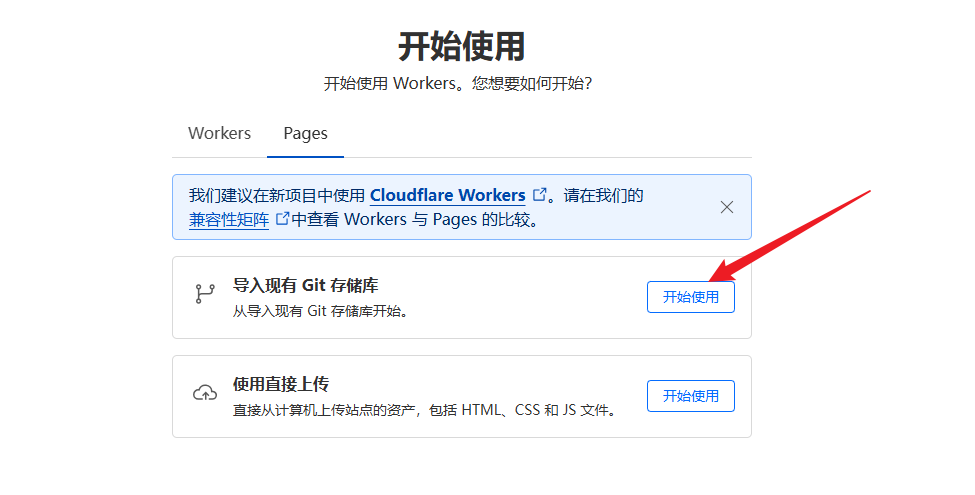975x495 pixels.
Task: Select the Pages tab
Action: [305, 133]
